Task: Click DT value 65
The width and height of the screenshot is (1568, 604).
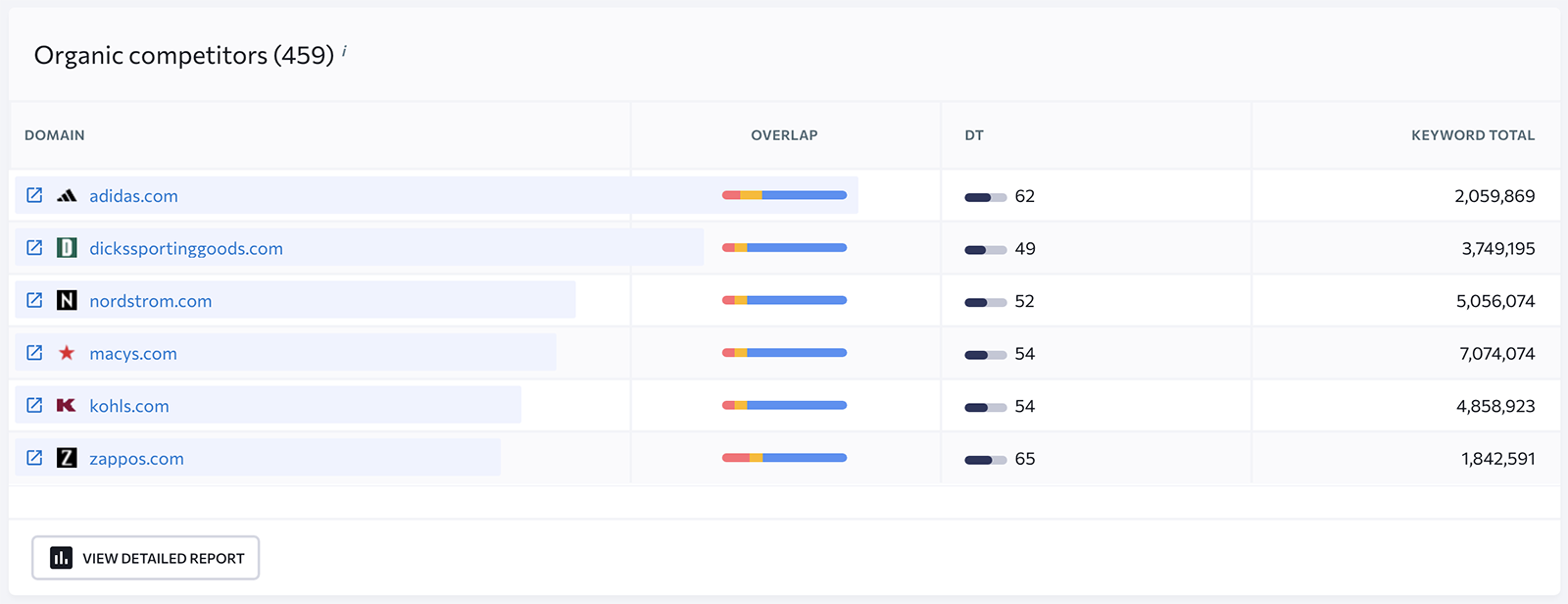Action: pos(1025,459)
